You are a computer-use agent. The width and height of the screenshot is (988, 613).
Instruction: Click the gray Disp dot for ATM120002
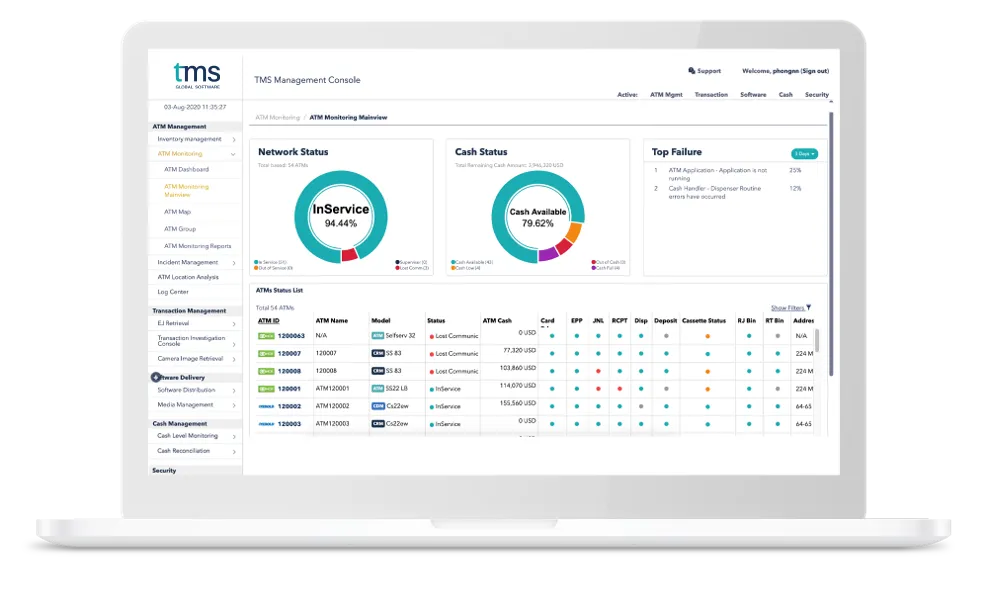point(641,404)
